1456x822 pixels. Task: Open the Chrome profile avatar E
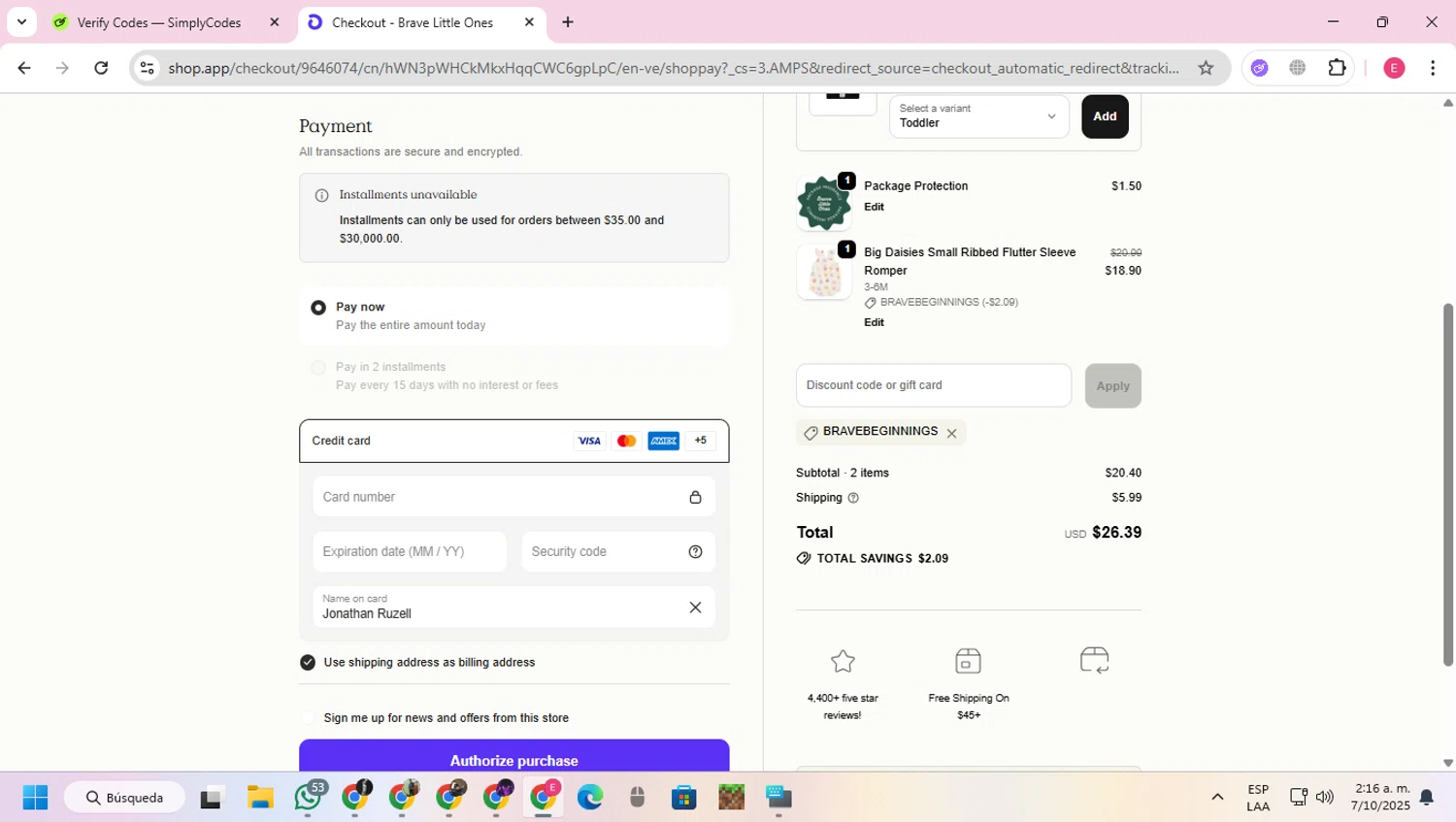(x=1394, y=68)
